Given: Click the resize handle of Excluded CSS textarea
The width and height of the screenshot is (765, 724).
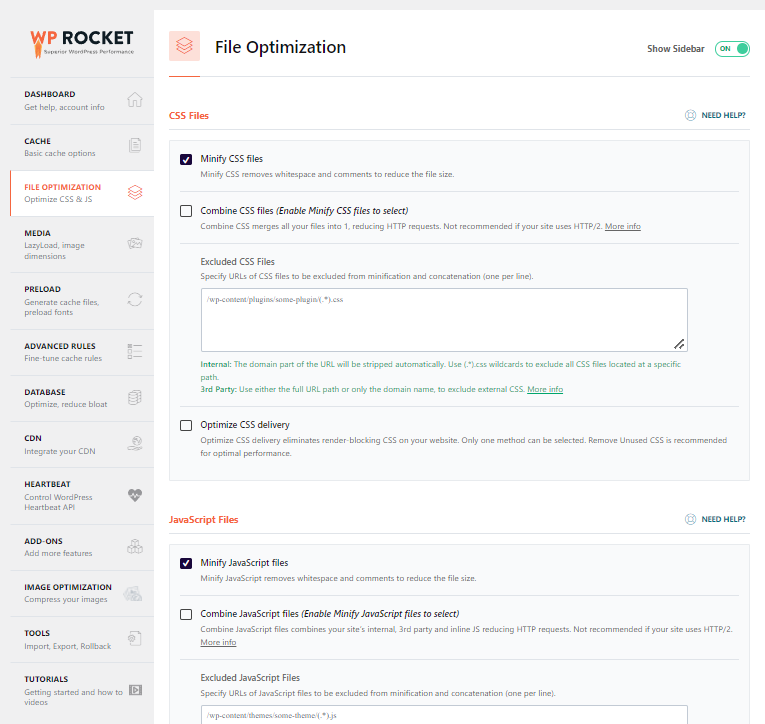Looking at the screenshot, I should (679, 344).
